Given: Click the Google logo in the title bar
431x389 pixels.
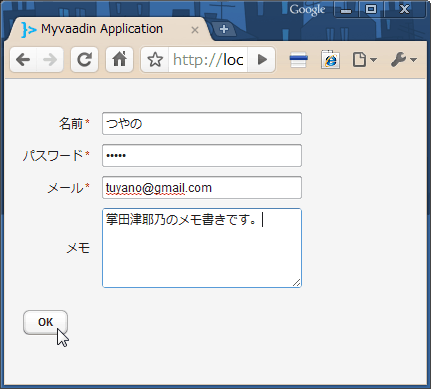Looking at the screenshot, I should pyautogui.click(x=307, y=10).
